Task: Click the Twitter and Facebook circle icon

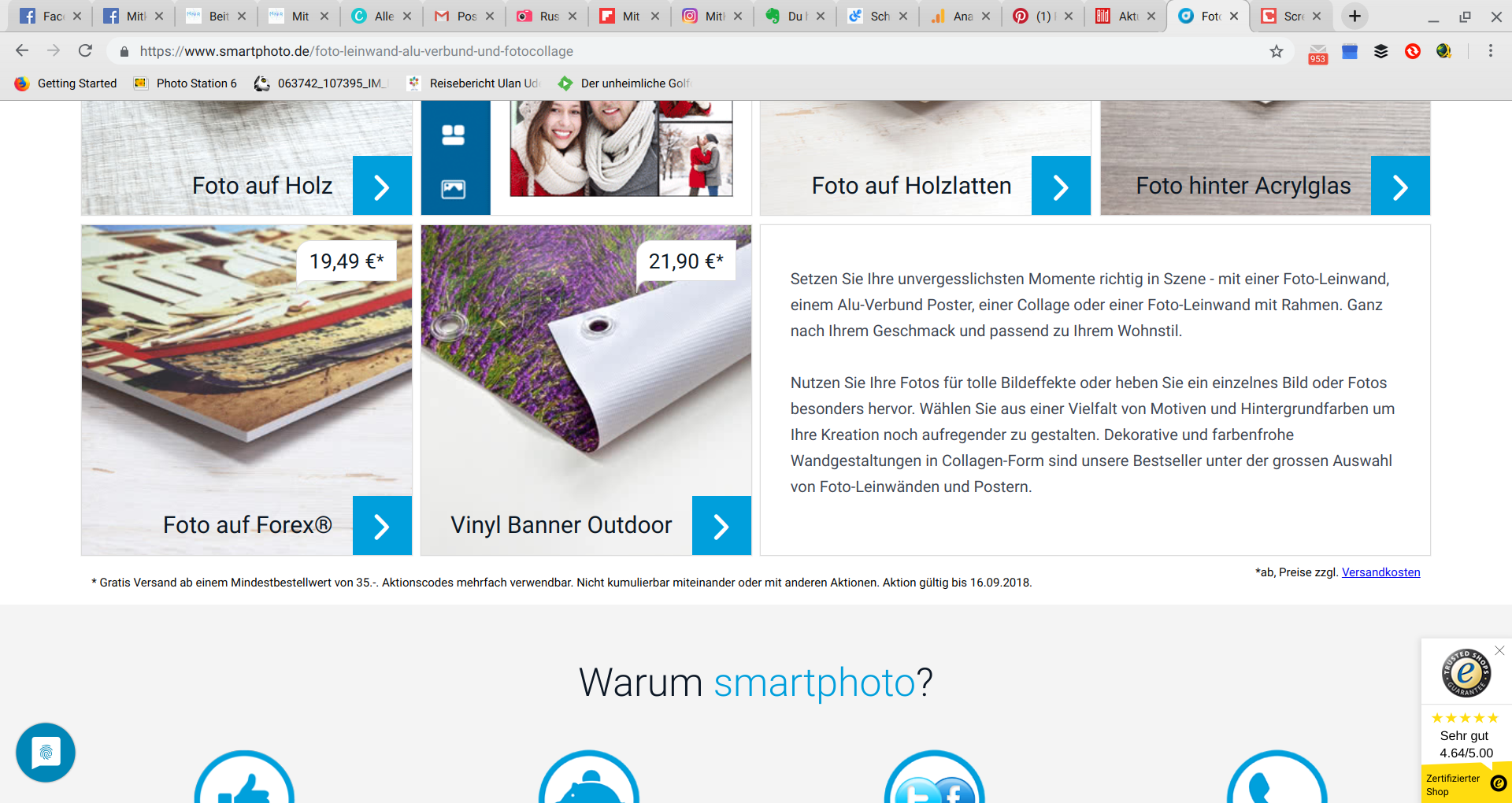Action: tap(934, 777)
